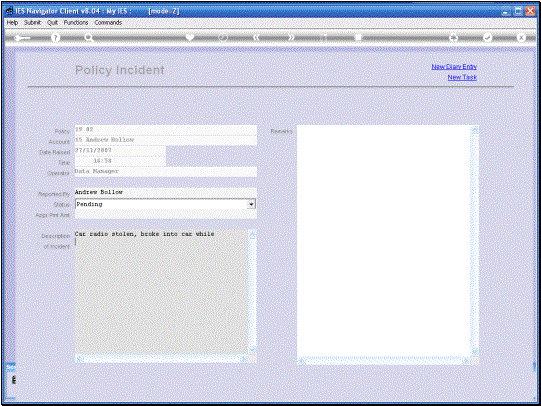Click the Submit menu item
This screenshot has height=406, width=541.
[32, 22]
